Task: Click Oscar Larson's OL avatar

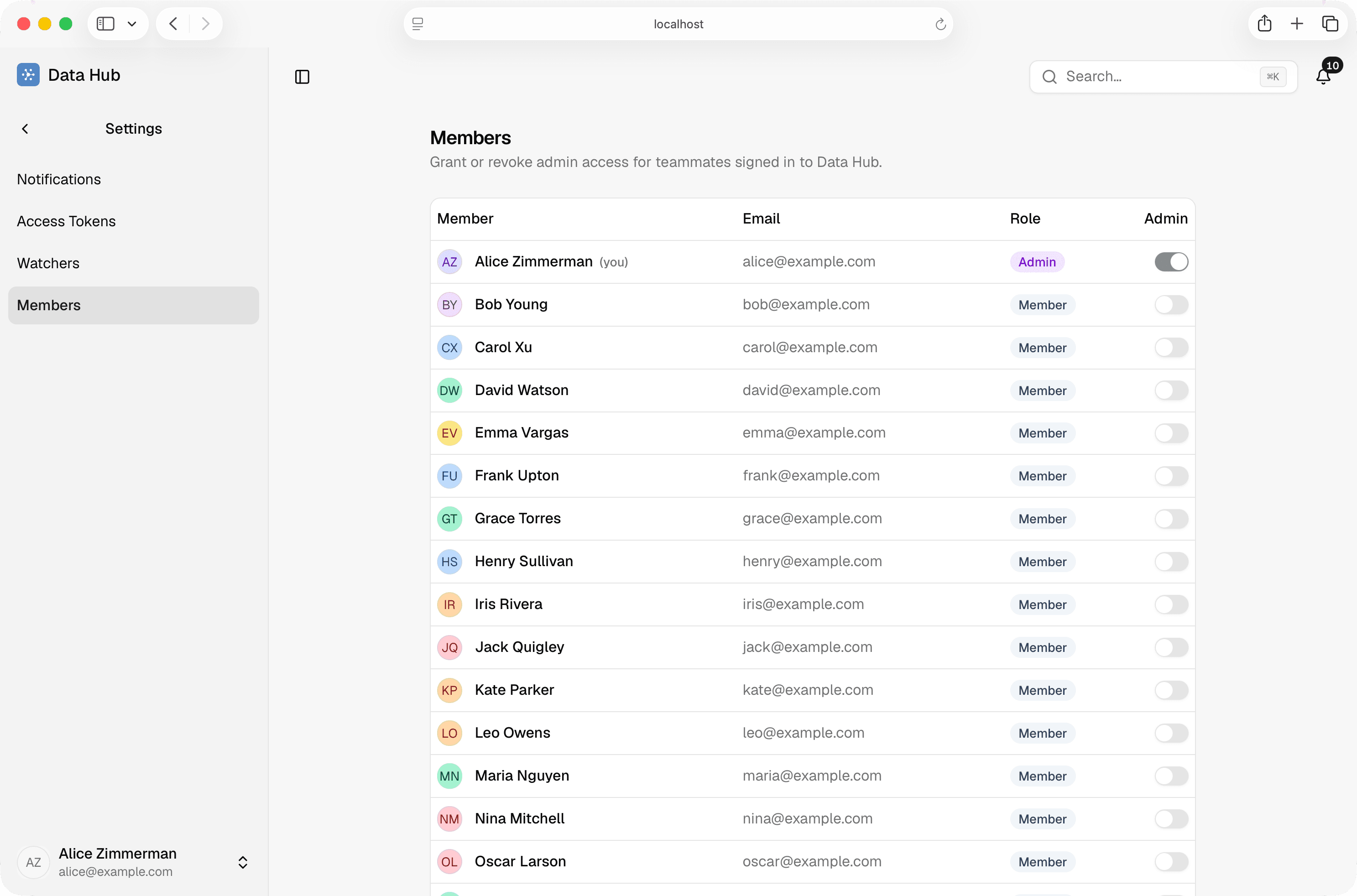Action: 449,862
